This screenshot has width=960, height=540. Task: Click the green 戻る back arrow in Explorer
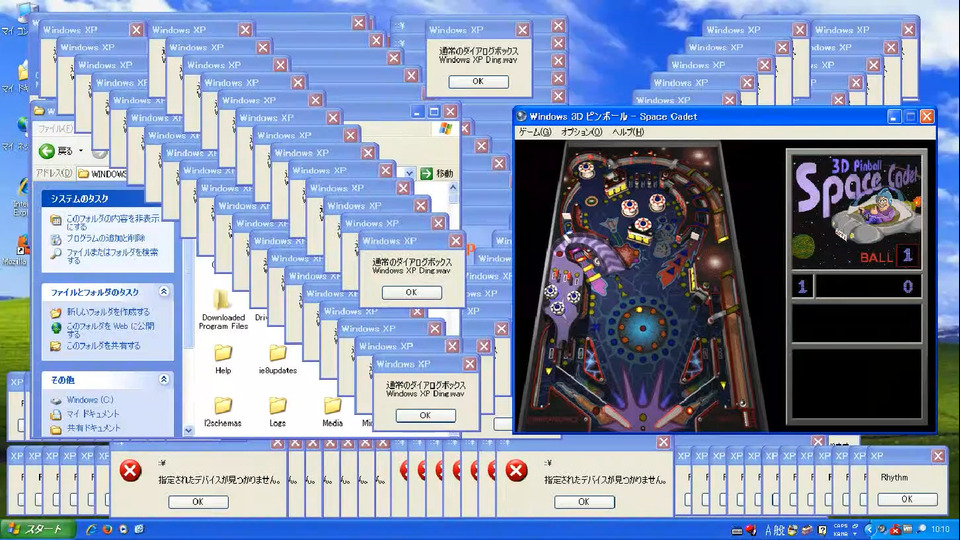[x=47, y=151]
